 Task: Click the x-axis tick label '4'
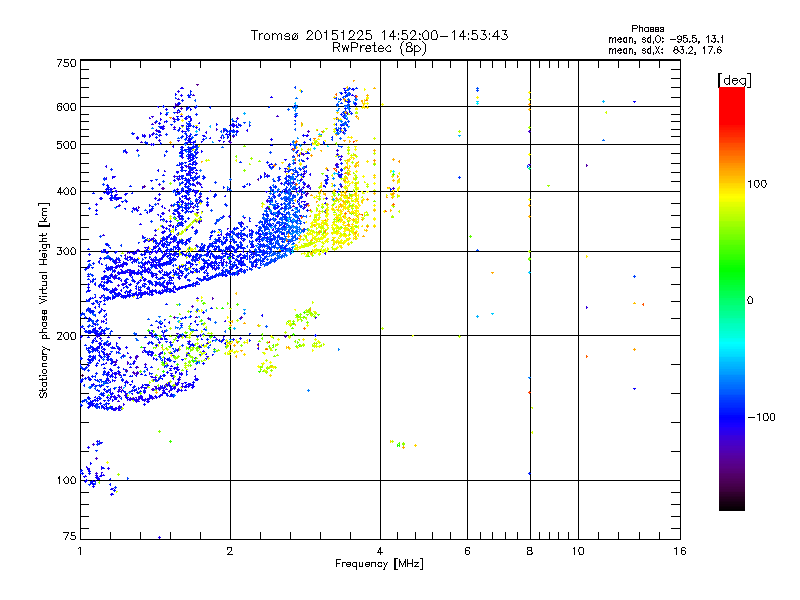[x=380, y=551]
